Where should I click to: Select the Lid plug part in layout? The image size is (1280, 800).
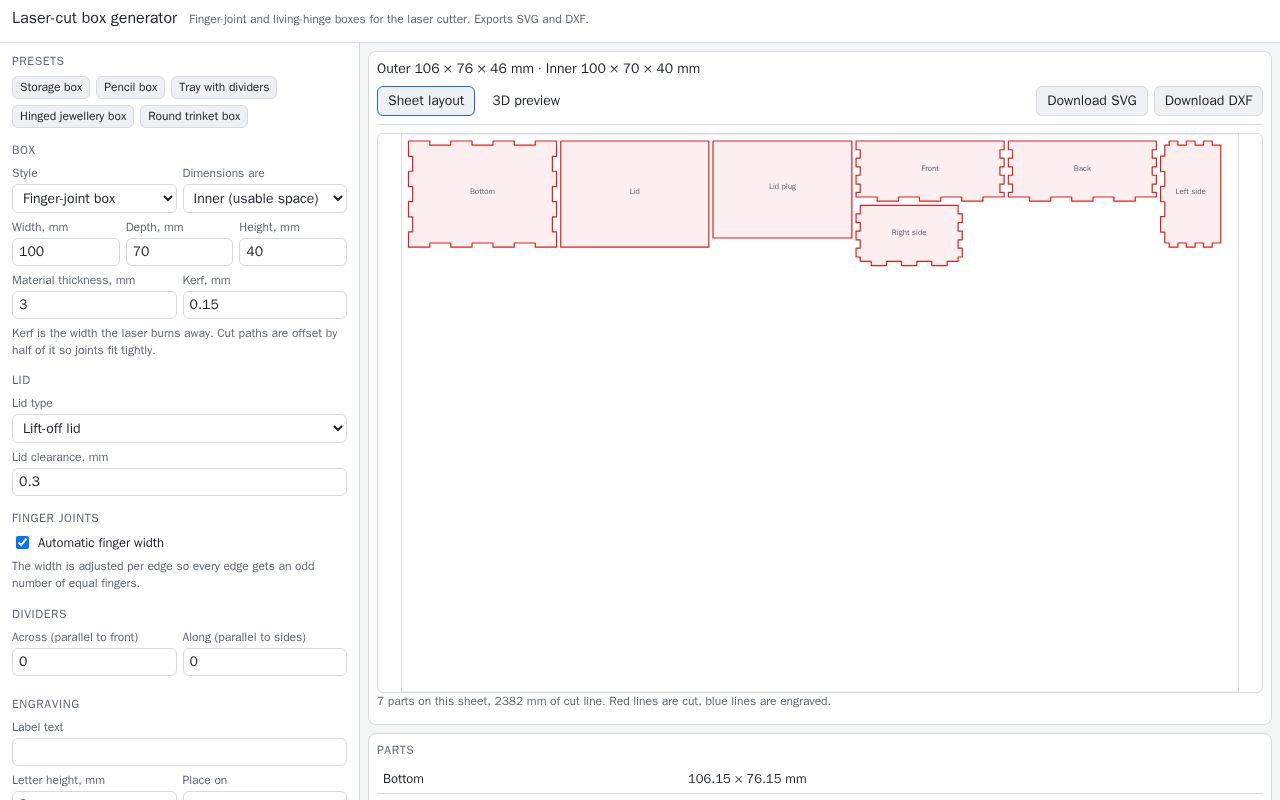click(x=782, y=189)
